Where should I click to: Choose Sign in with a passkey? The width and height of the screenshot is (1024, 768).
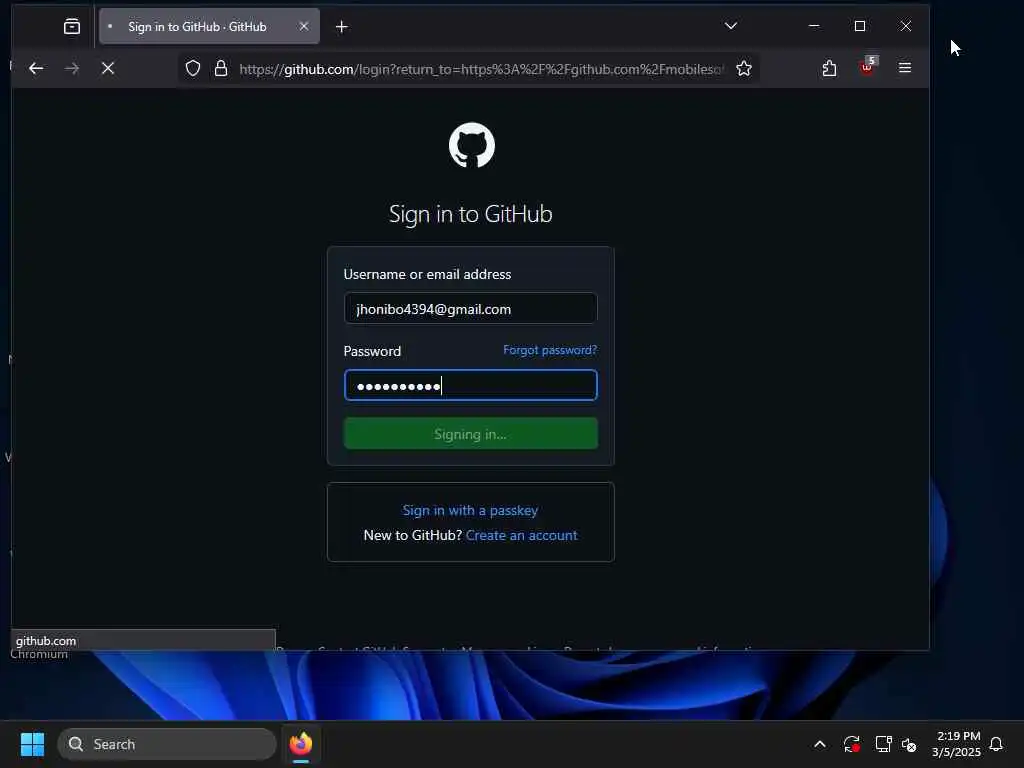pyautogui.click(x=470, y=510)
